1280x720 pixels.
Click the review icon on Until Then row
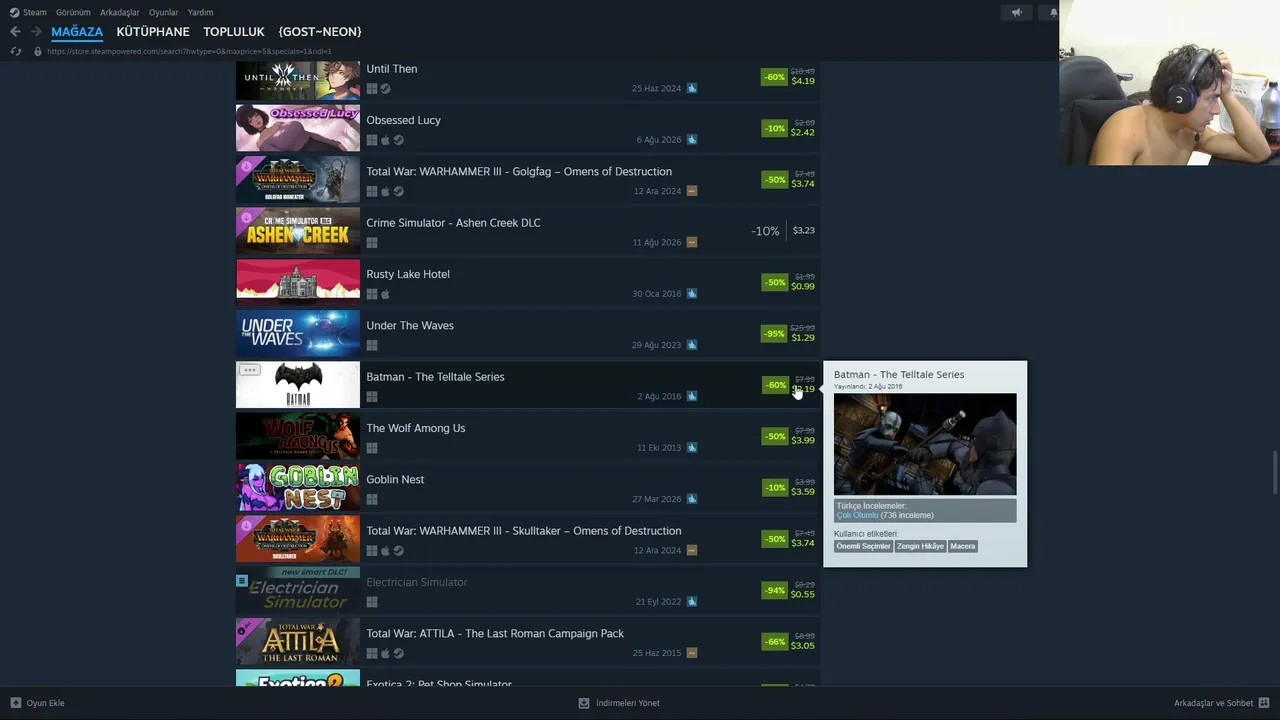click(x=692, y=88)
